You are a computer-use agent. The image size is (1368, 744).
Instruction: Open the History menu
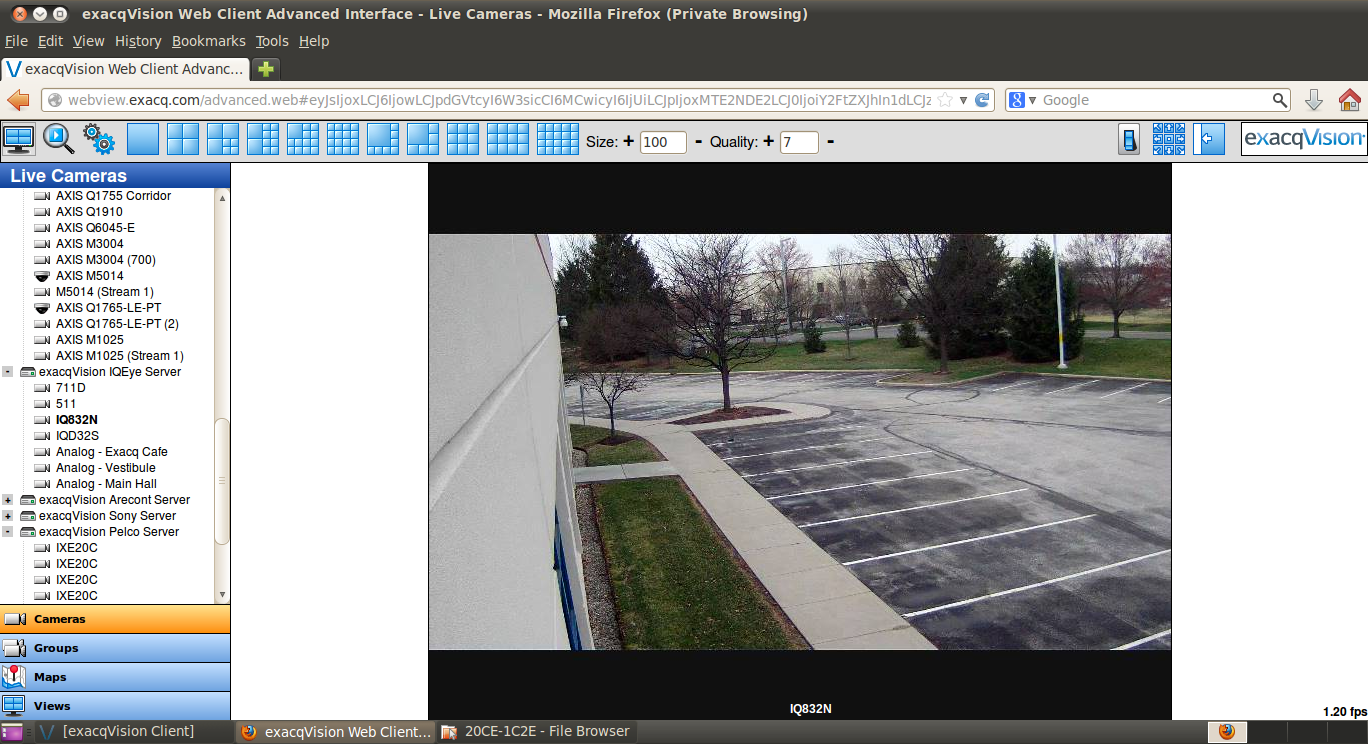pos(138,41)
